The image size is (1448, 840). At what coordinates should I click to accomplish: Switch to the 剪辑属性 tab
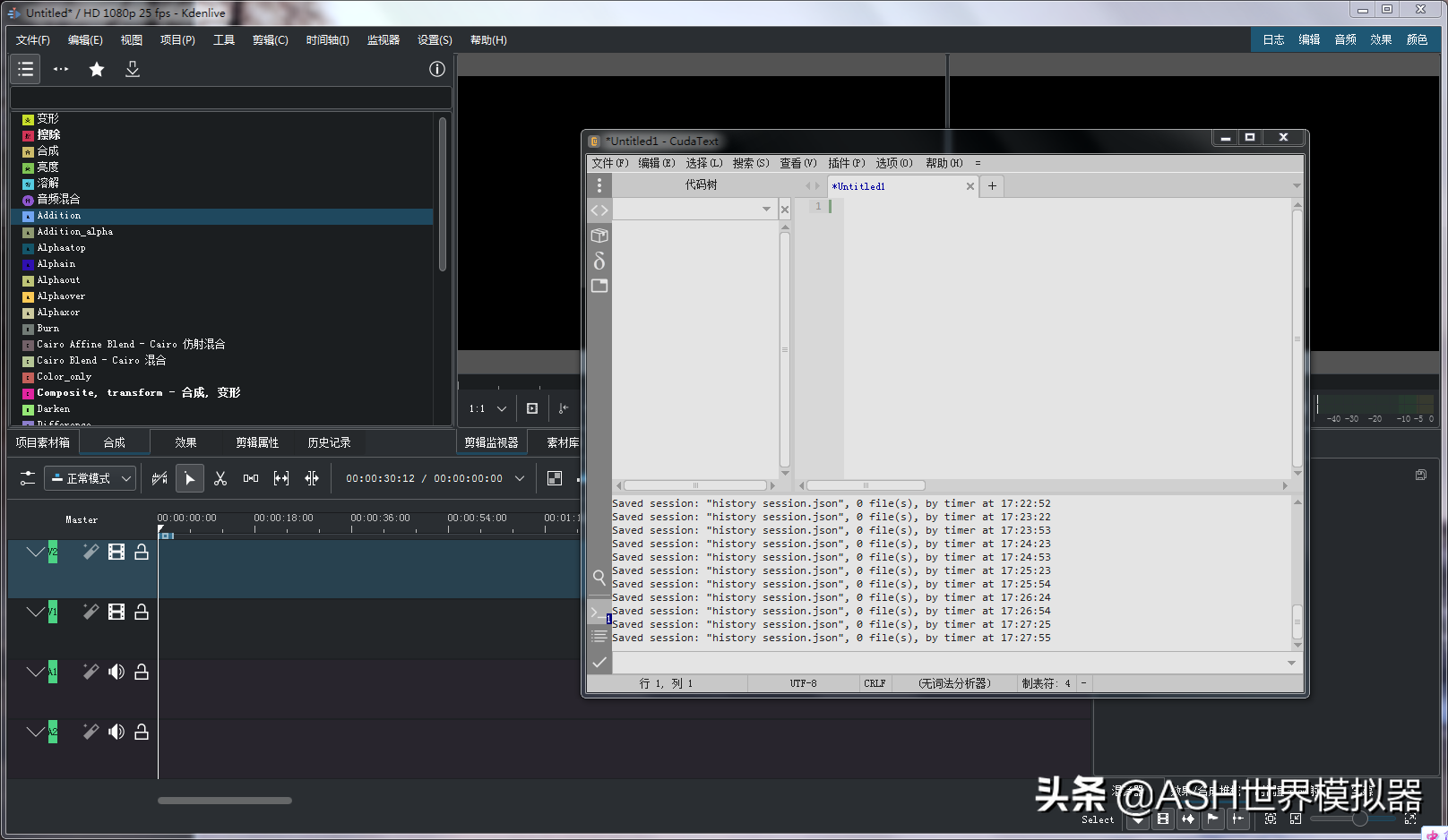tap(257, 442)
